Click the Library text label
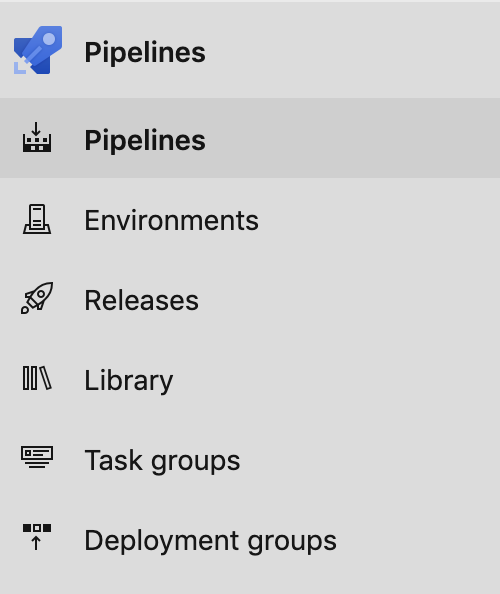The width and height of the screenshot is (500, 594). pyautogui.click(x=129, y=381)
